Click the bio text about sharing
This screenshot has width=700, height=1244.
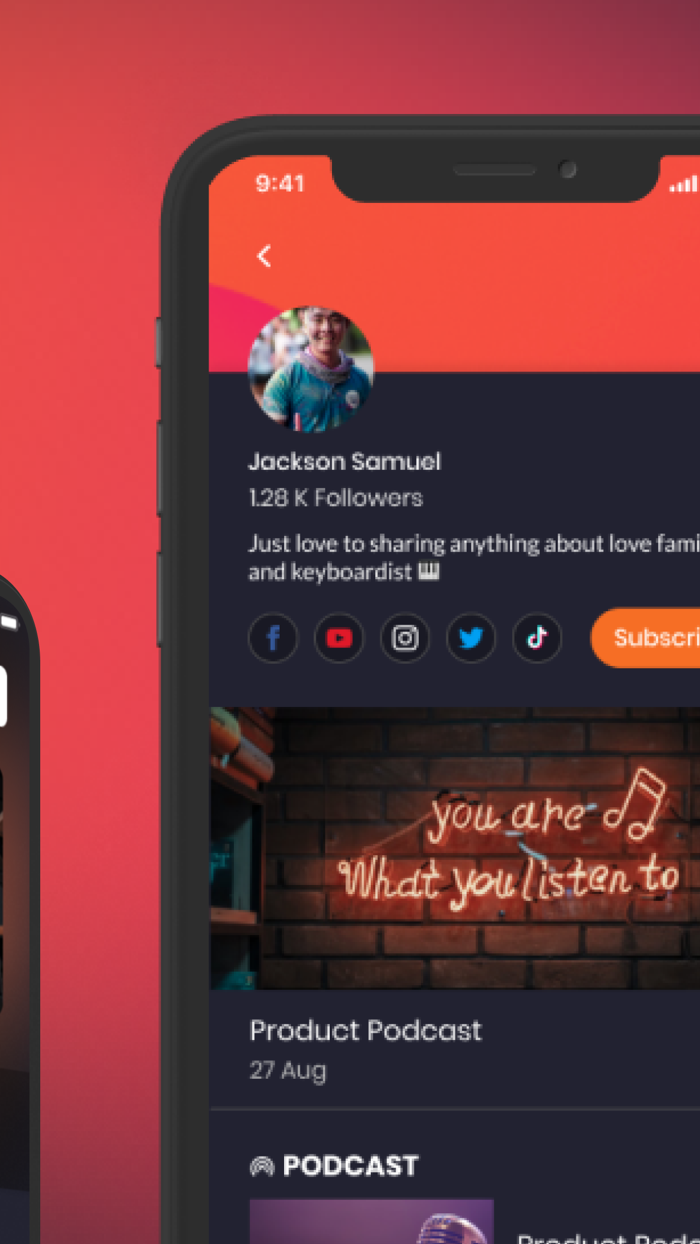474,558
